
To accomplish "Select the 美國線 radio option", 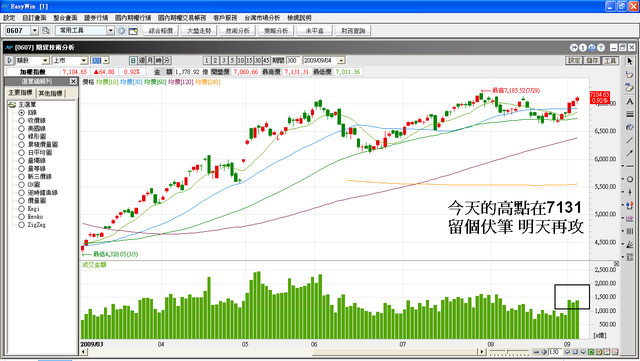I will pos(21,128).
